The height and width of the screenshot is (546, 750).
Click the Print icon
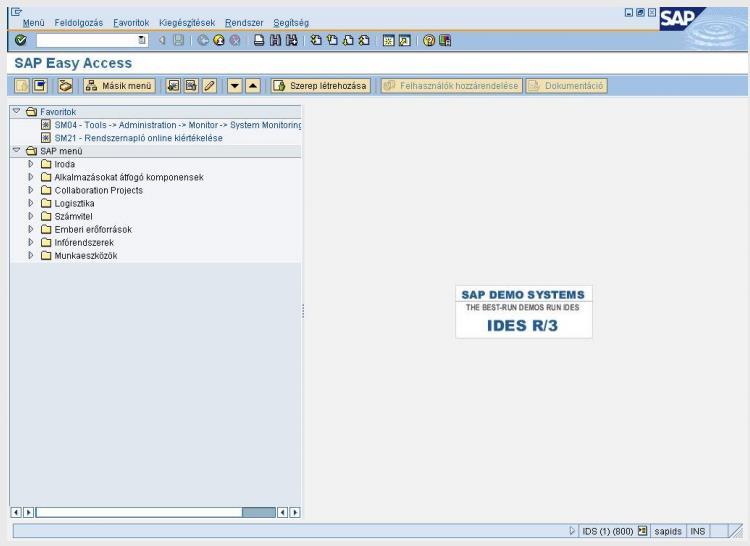click(259, 41)
